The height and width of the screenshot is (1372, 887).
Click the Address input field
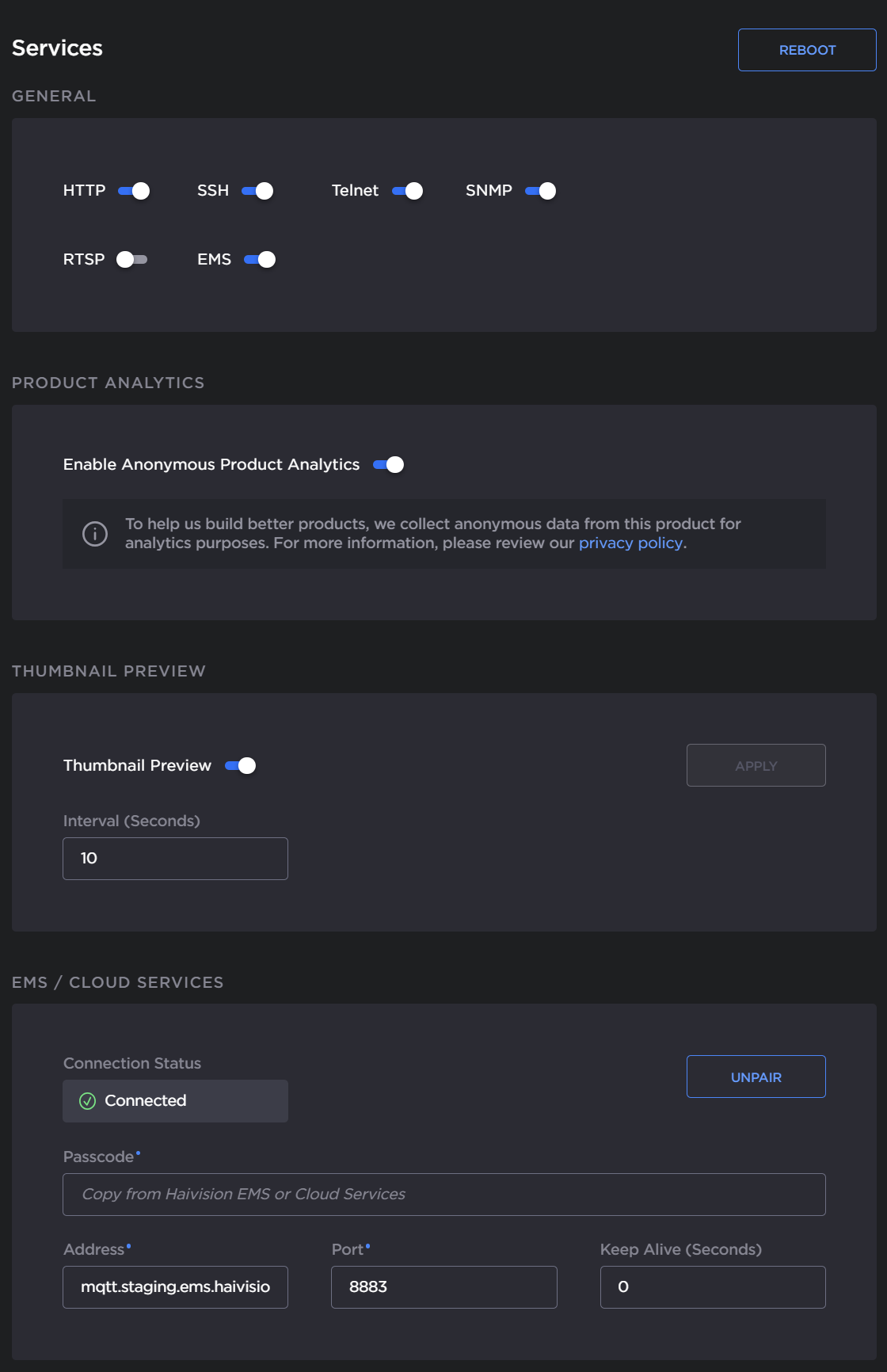[175, 1287]
